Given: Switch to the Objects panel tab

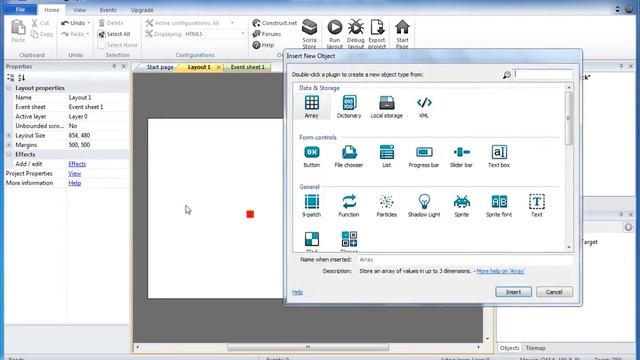Looking at the screenshot, I should tap(509, 348).
